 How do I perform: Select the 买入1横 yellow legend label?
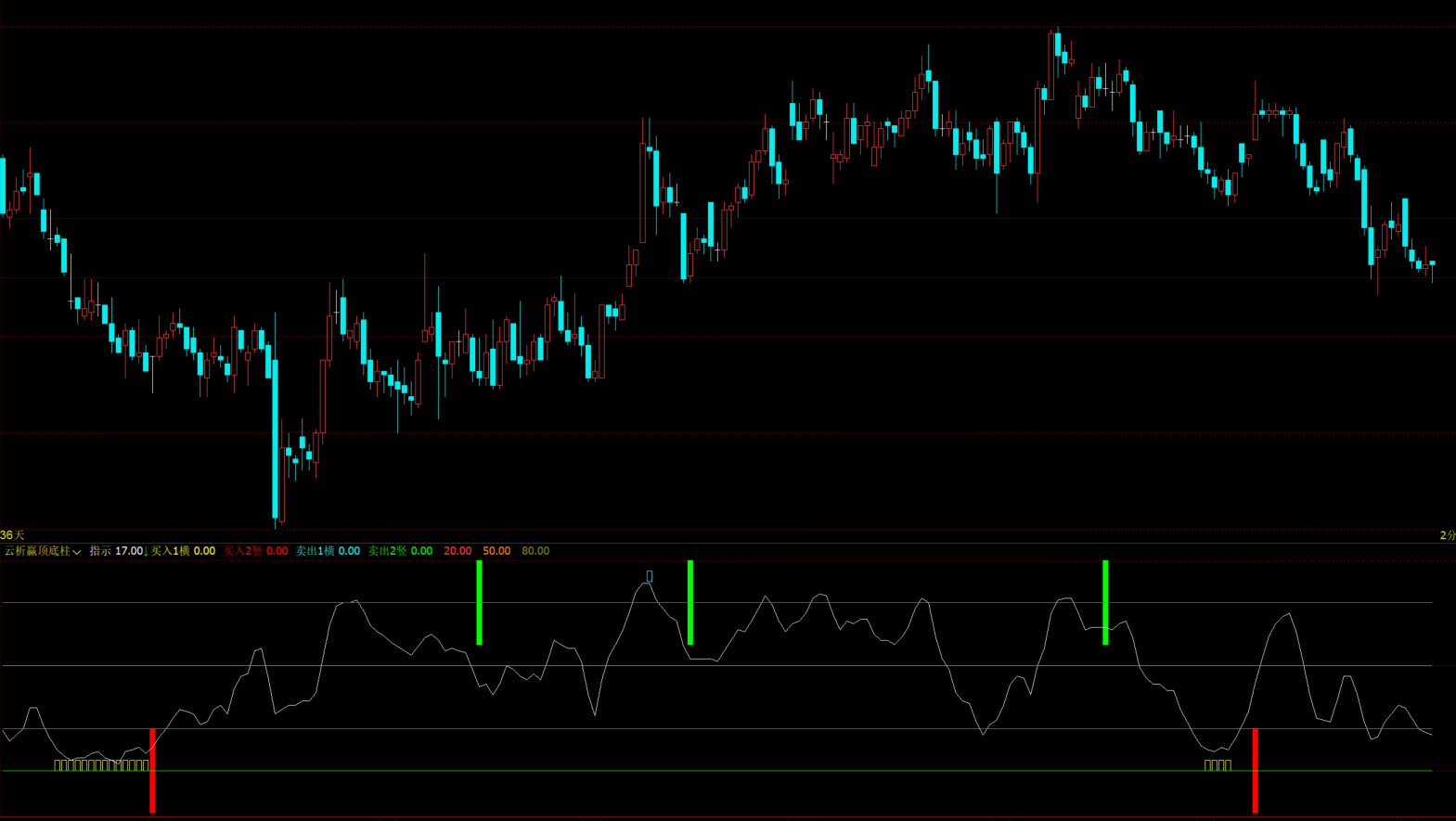click(183, 551)
